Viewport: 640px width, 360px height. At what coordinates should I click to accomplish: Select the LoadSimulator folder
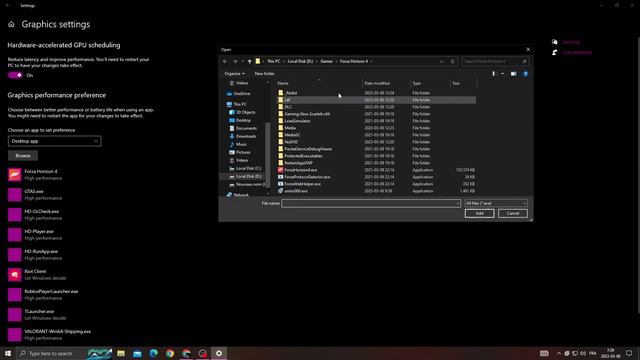click(x=376, y=121)
